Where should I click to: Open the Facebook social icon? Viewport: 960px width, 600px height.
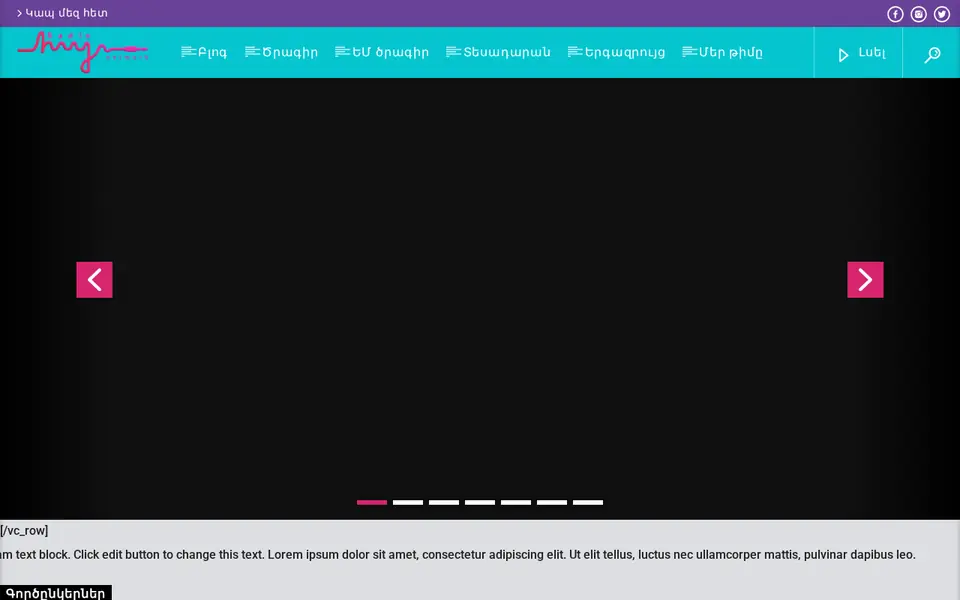pyautogui.click(x=895, y=14)
